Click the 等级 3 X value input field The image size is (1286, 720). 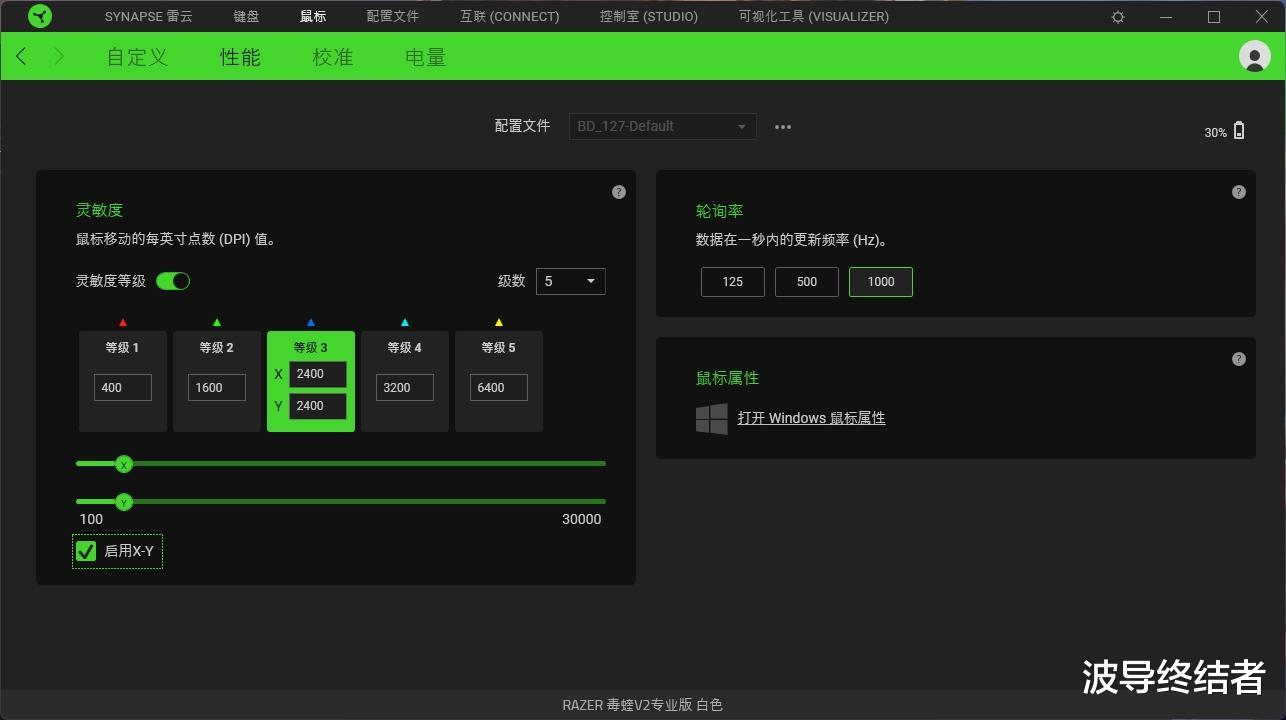click(317, 373)
